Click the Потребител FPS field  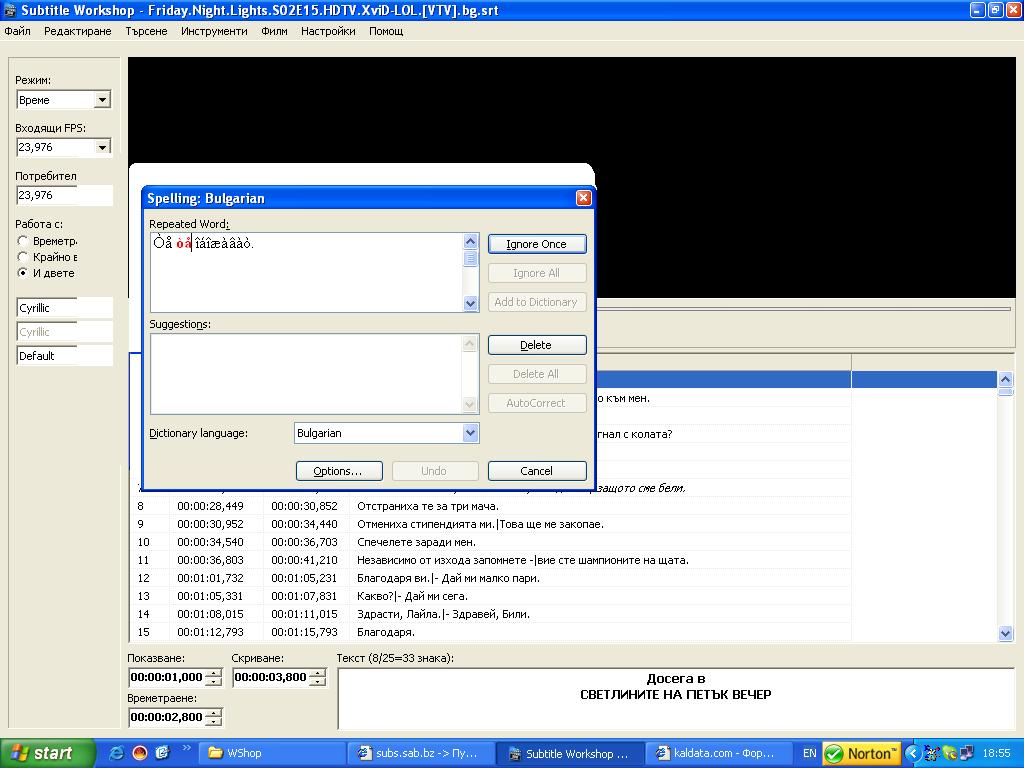64,195
